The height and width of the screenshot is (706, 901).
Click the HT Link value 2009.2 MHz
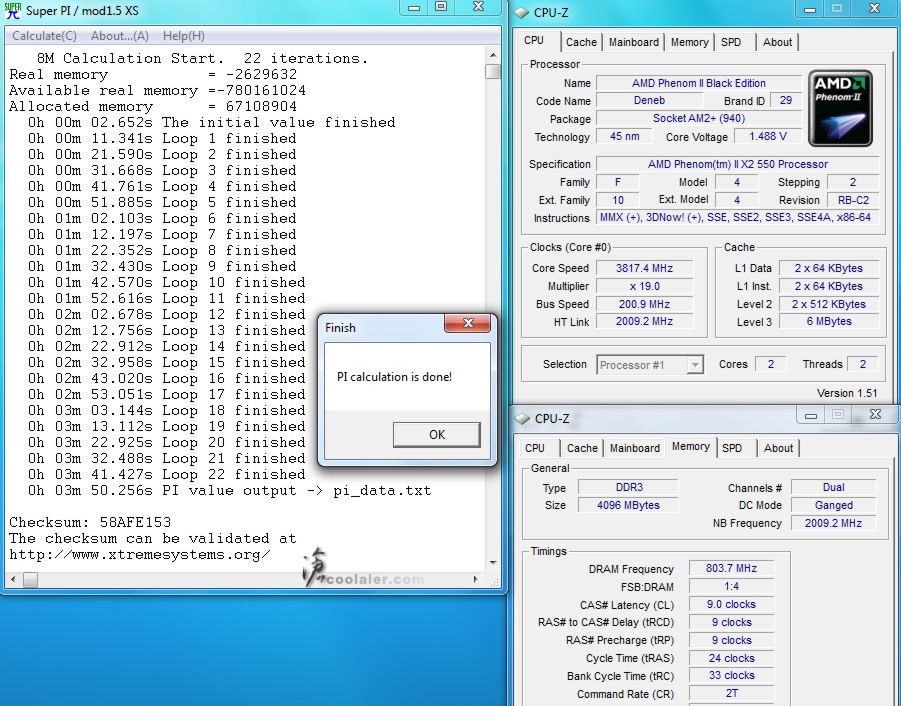tap(644, 321)
